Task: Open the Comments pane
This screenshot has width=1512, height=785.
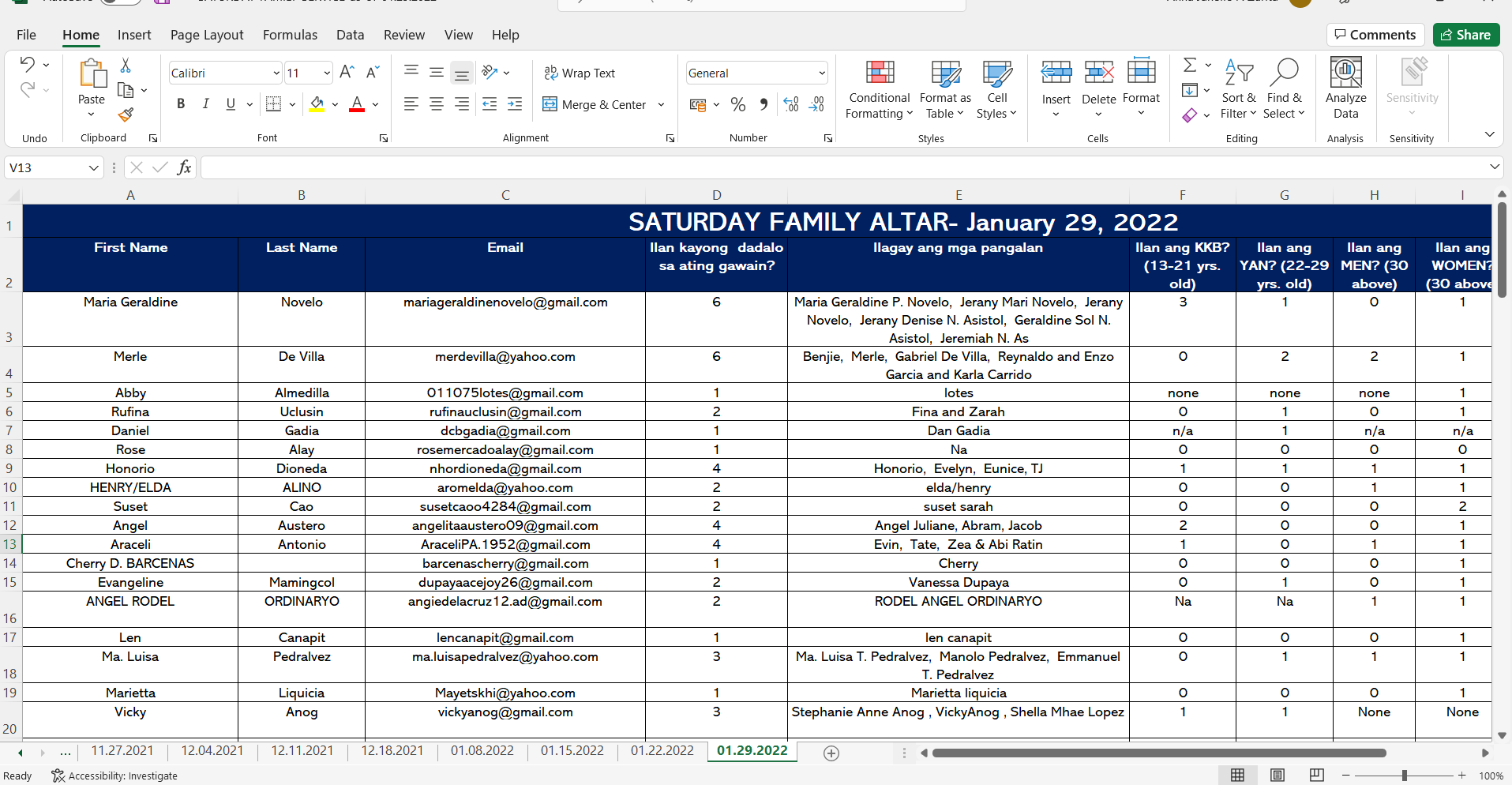Action: (1375, 35)
